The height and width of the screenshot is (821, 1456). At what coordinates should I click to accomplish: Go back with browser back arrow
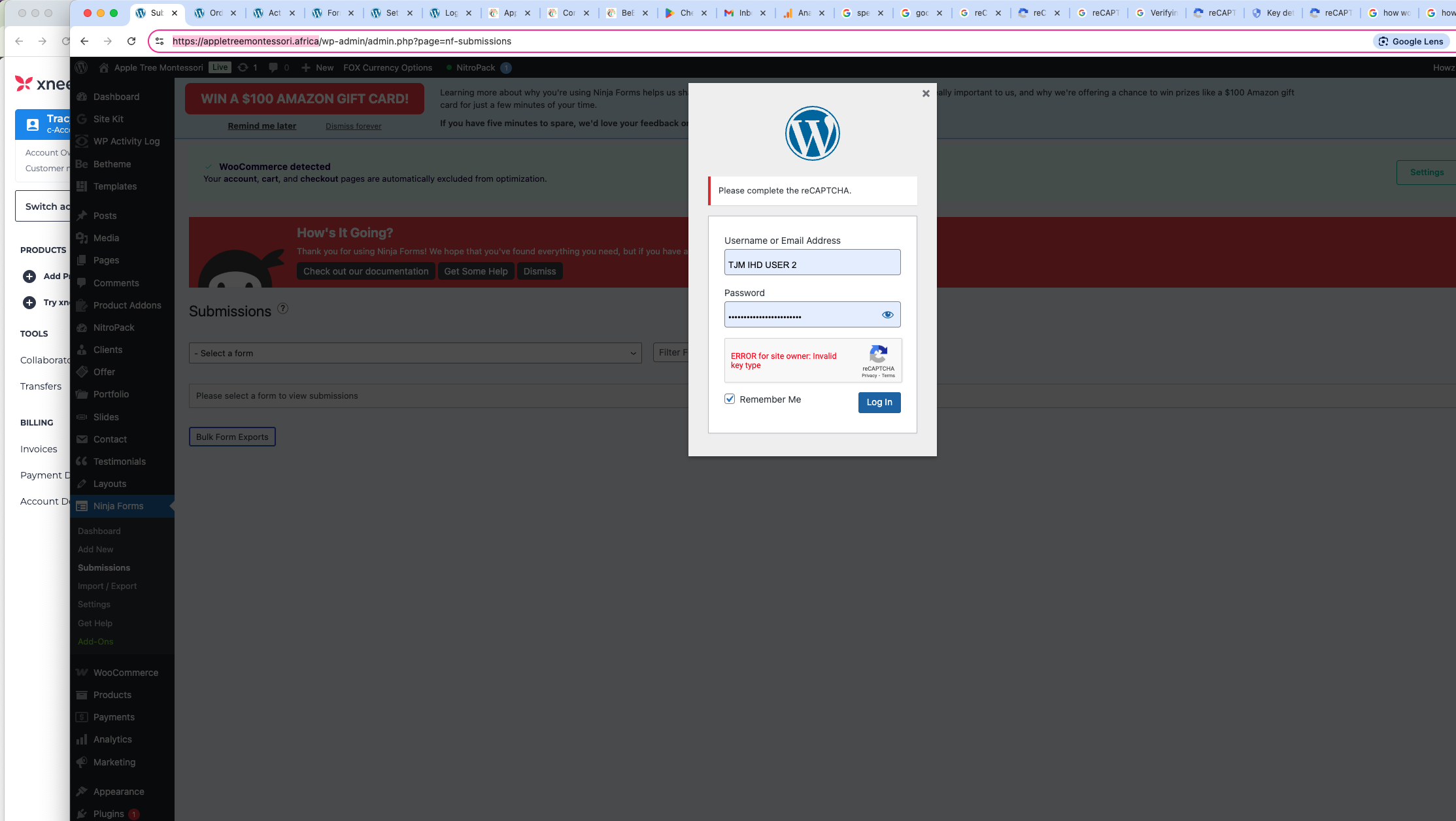[x=84, y=41]
